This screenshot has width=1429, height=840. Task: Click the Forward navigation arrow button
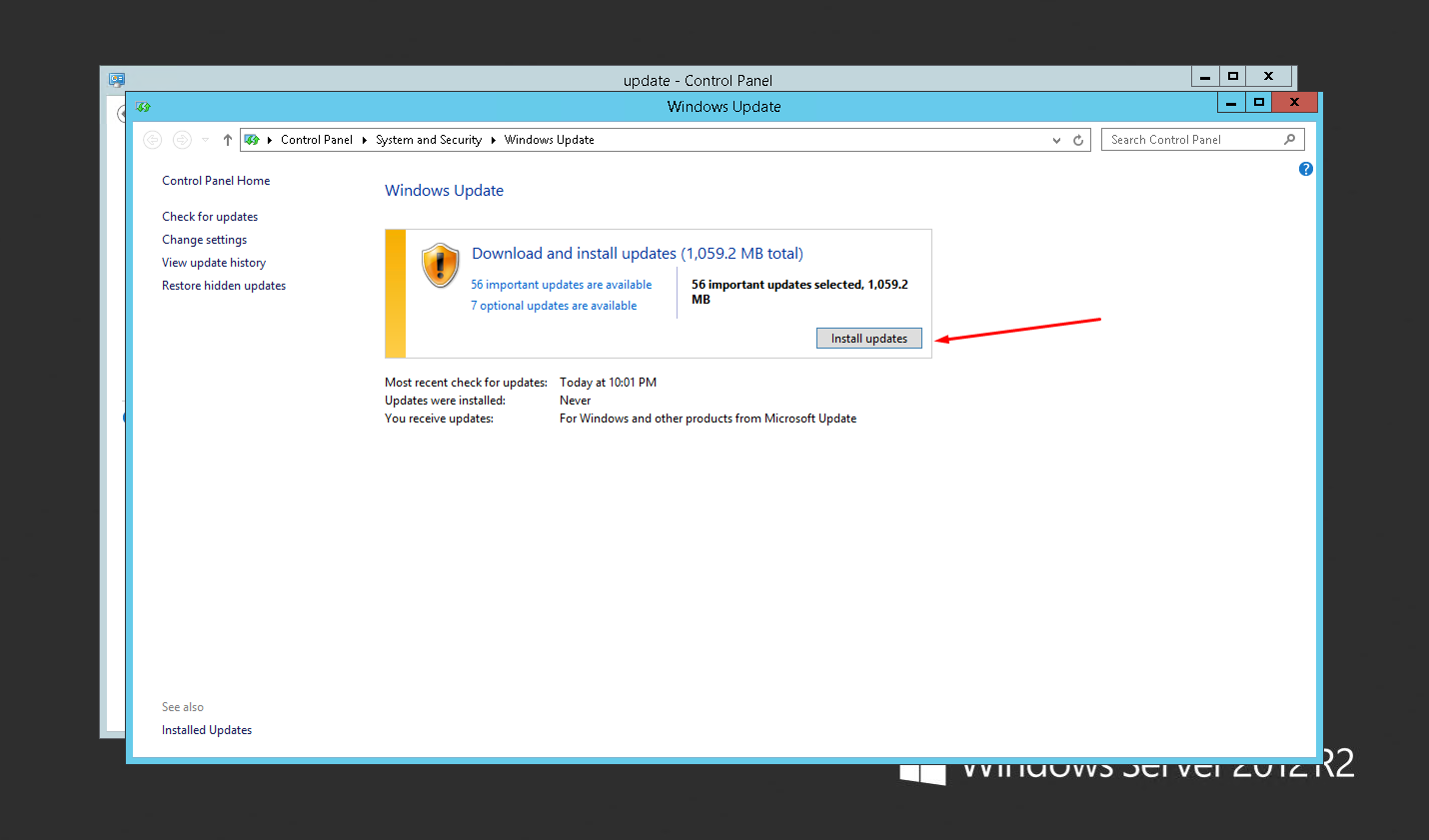coord(182,140)
